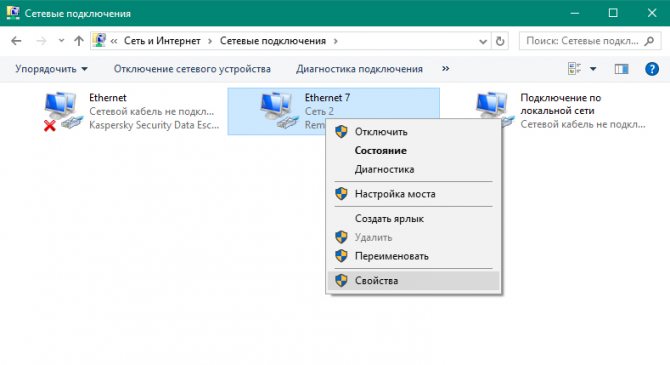Choose Создать ярлык in context menu

pyautogui.click(x=413, y=219)
